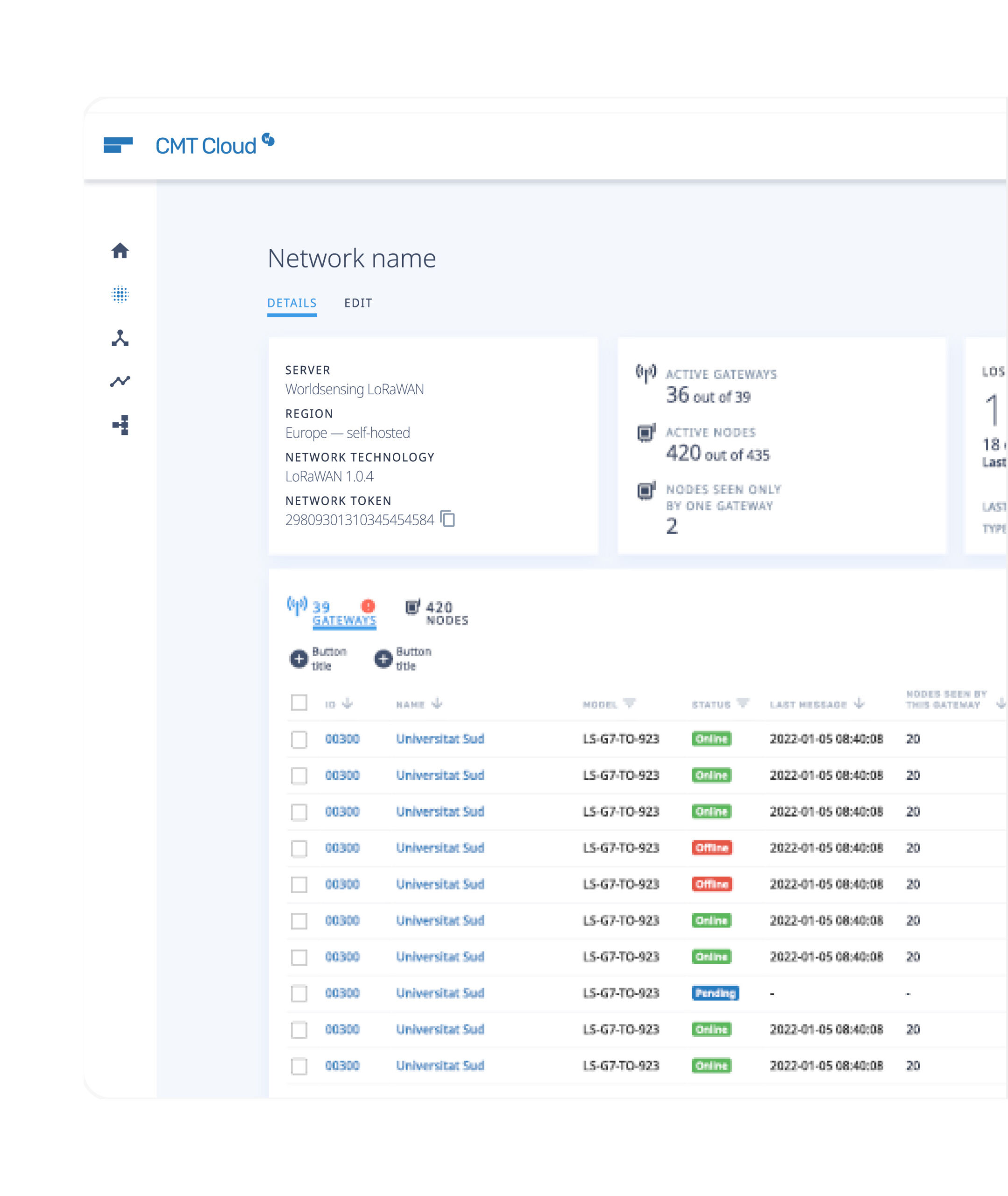Open the data flow icon at sidebar bottom
This screenshot has width=1008, height=1196.
tap(121, 425)
